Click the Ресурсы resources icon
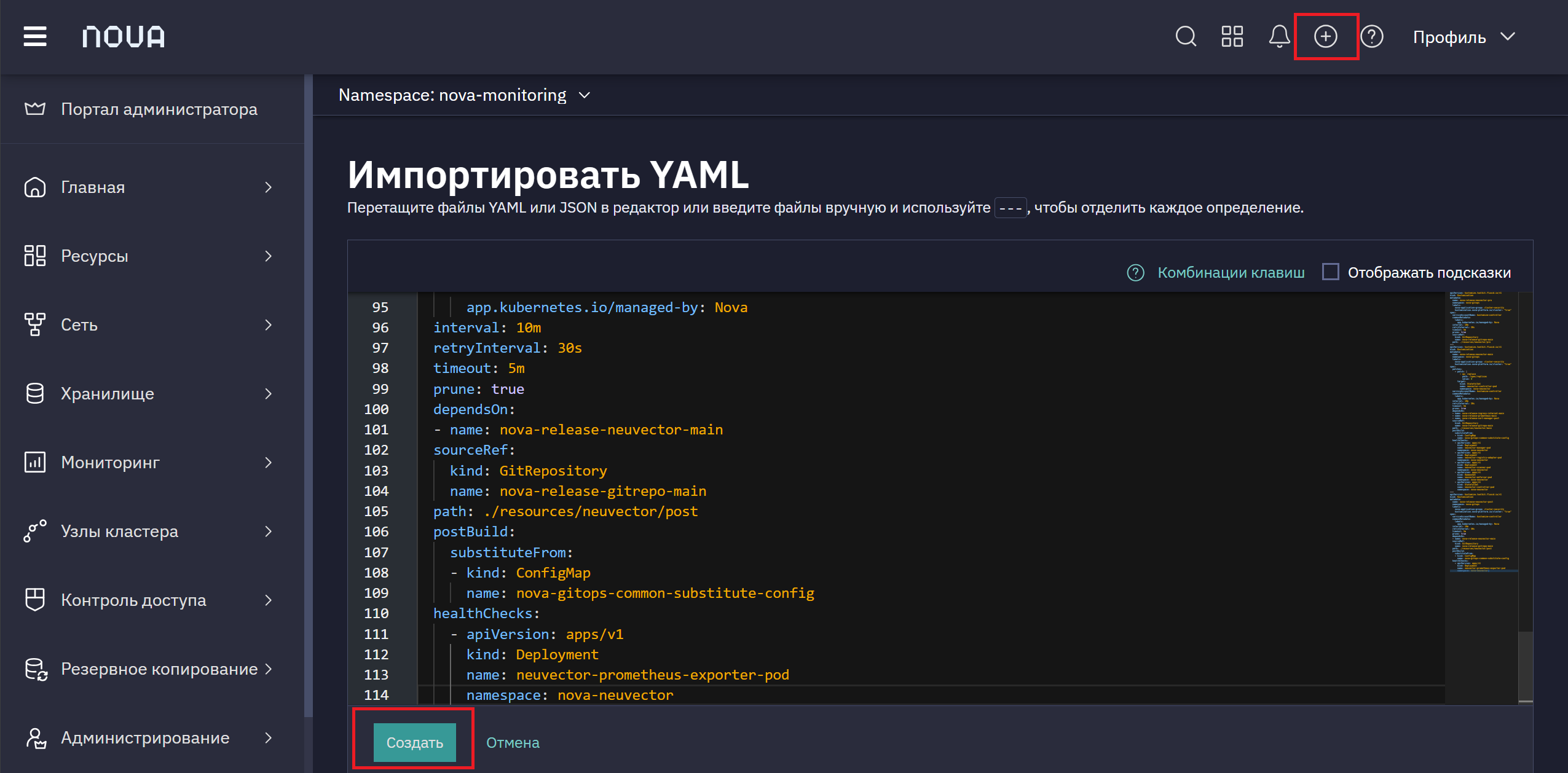The height and width of the screenshot is (773, 1568). pos(35,256)
